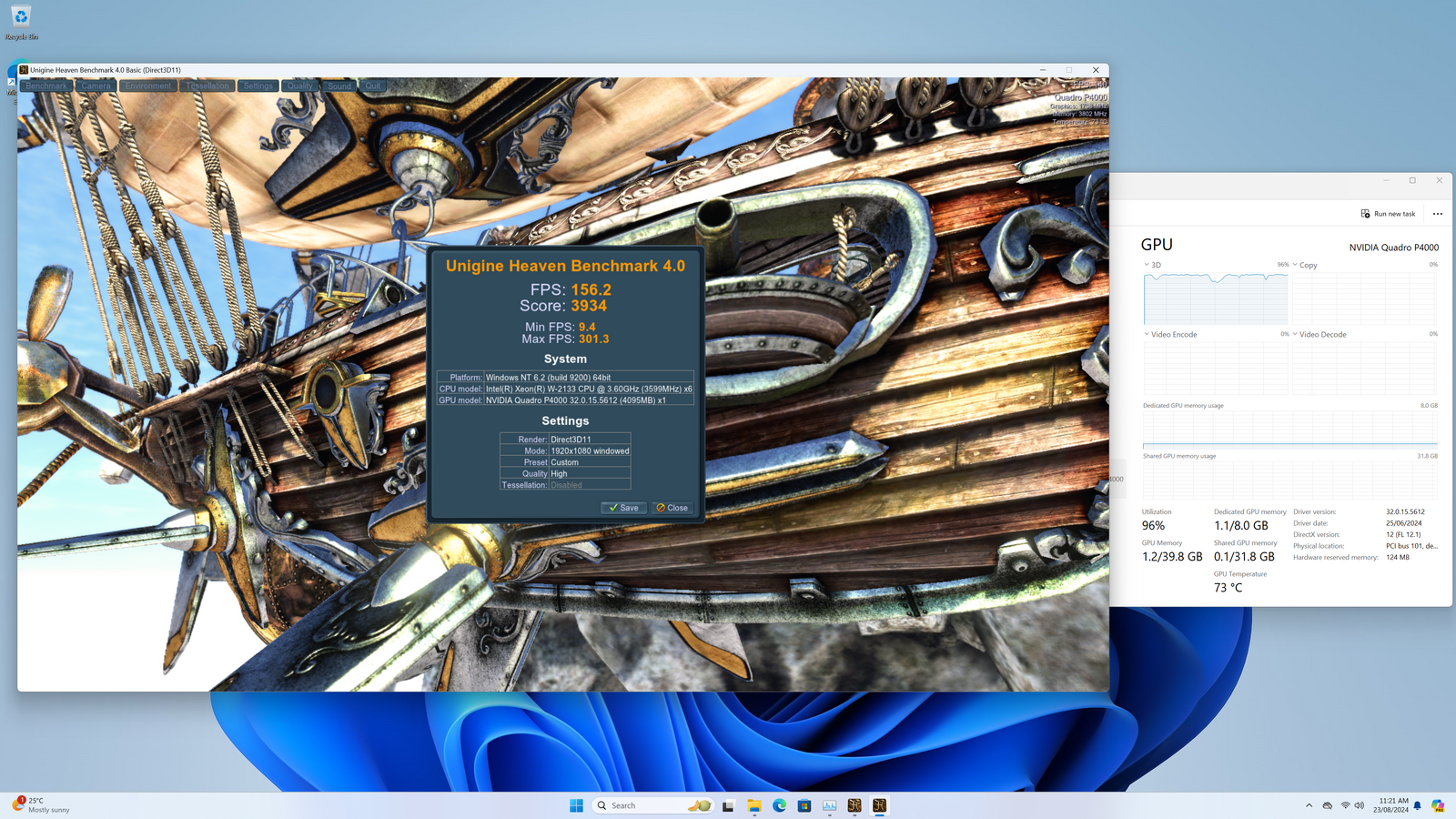Click the Driver date 25/06/2024 value

pos(1404,523)
